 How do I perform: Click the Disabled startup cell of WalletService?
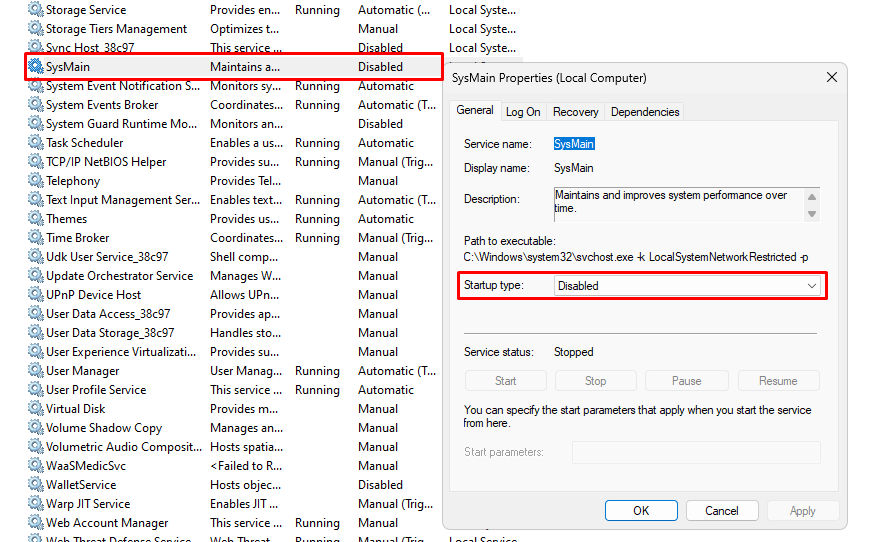[x=380, y=484]
